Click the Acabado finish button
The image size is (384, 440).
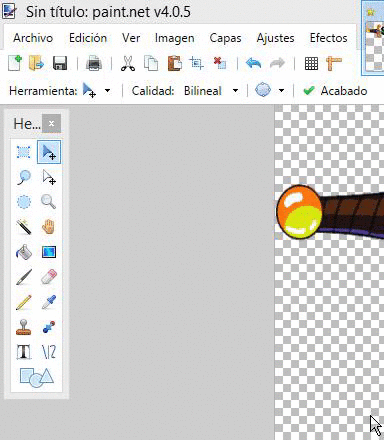[335, 91]
